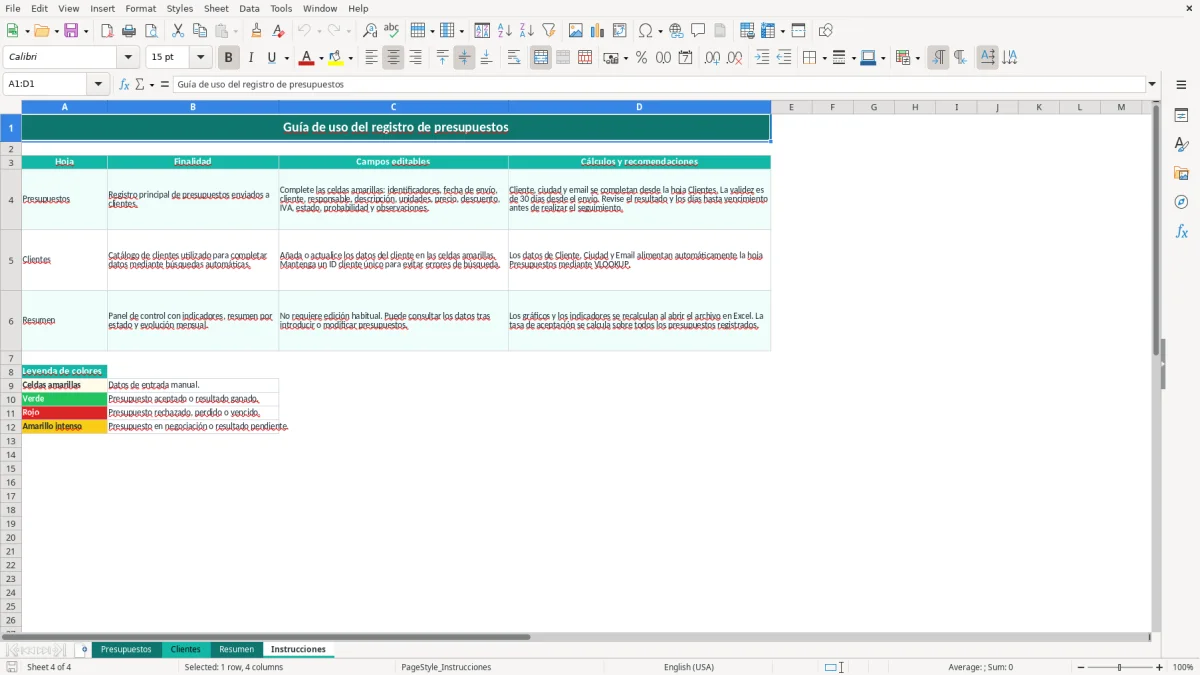This screenshot has width=1200, height=675.
Task: Insert special character omega icon
Action: pos(646,31)
